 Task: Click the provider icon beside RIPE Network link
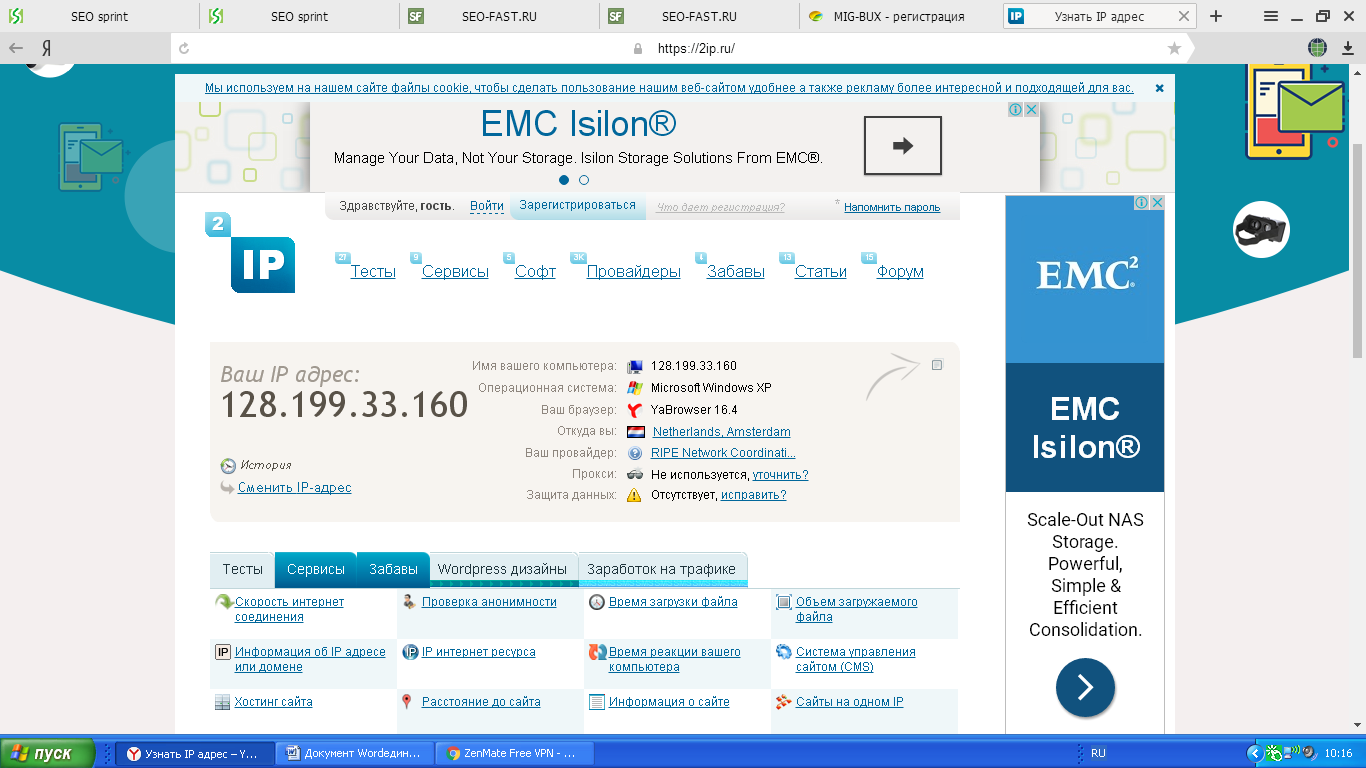coord(634,453)
